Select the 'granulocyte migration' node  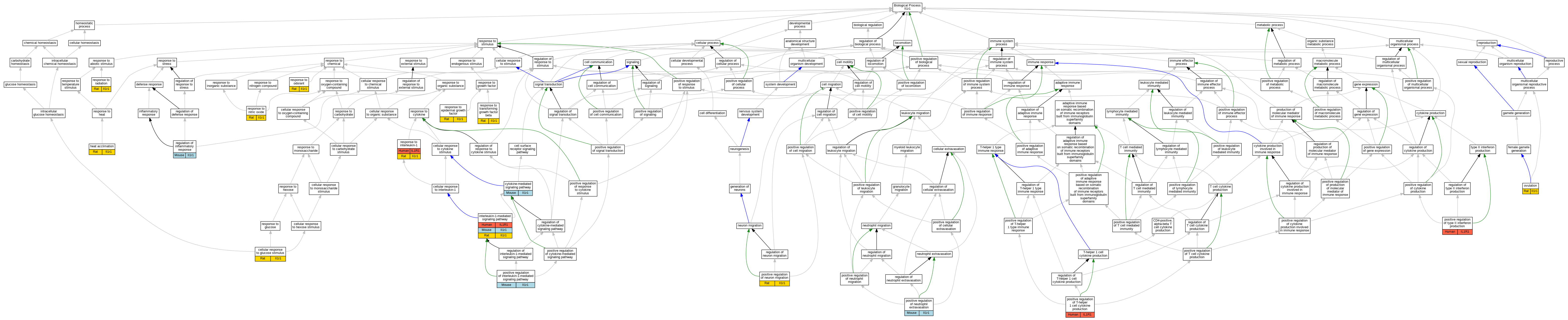[901, 188]
